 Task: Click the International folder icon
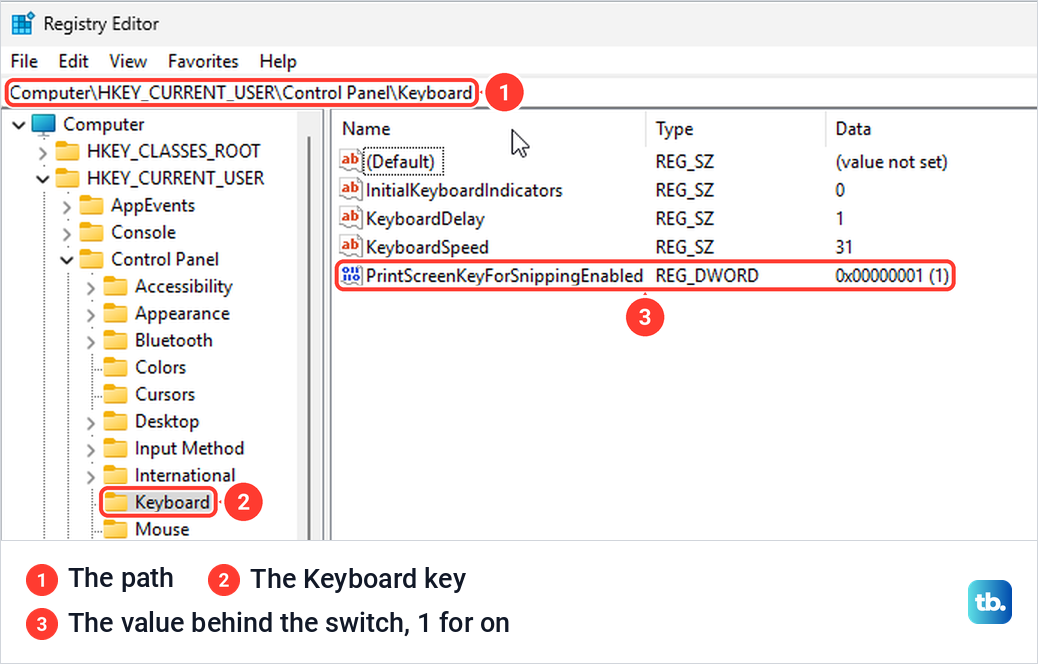[115, 475]
